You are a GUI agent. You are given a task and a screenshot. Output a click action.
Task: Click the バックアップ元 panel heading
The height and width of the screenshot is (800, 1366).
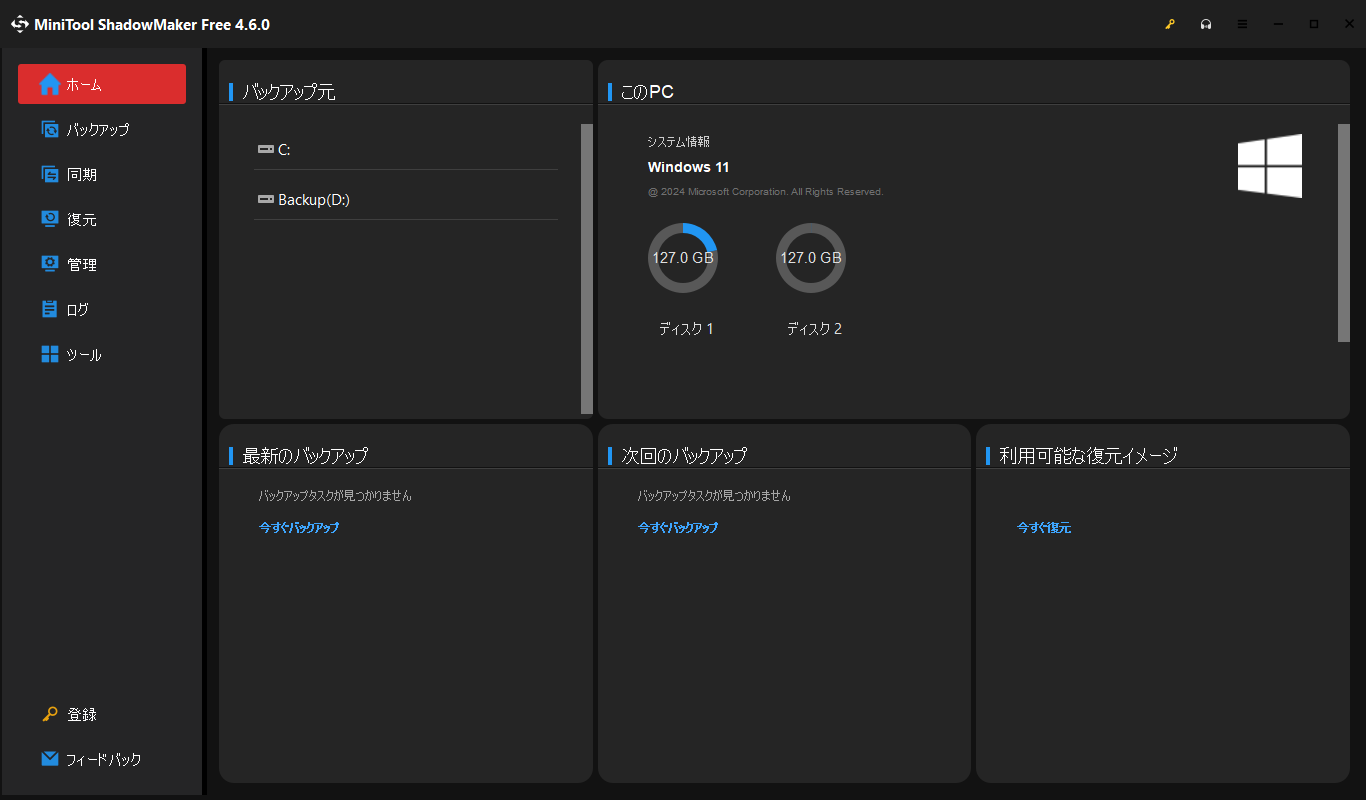point(289,92)
